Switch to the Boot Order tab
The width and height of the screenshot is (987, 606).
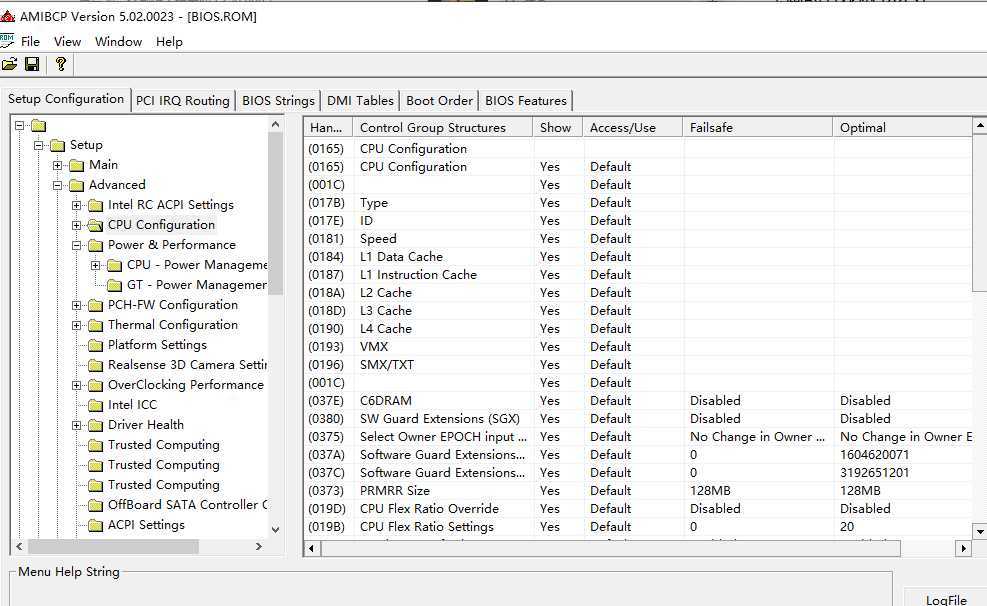(x=439, y=101)
